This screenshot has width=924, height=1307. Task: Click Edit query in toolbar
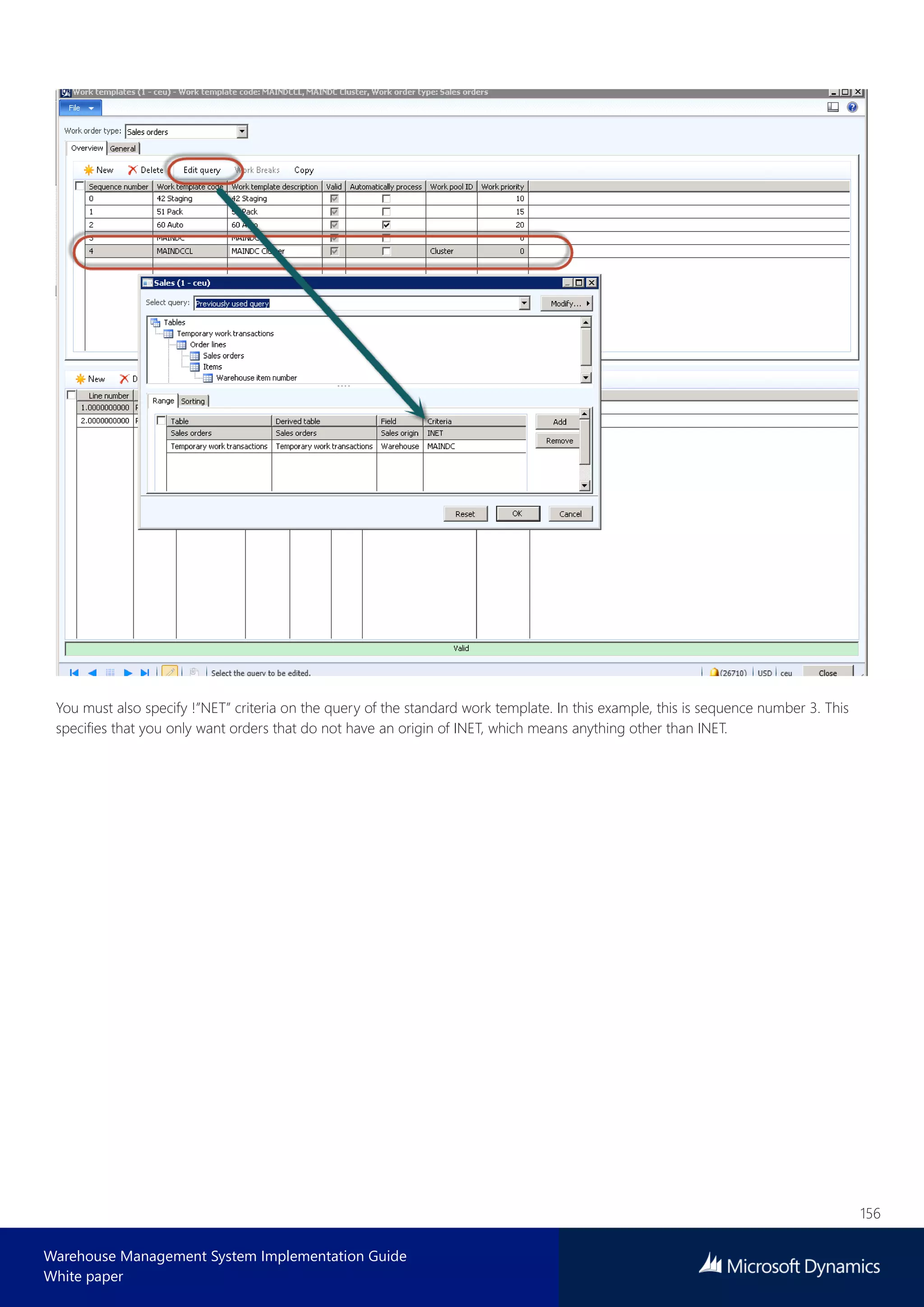click(x=202, y=170)
